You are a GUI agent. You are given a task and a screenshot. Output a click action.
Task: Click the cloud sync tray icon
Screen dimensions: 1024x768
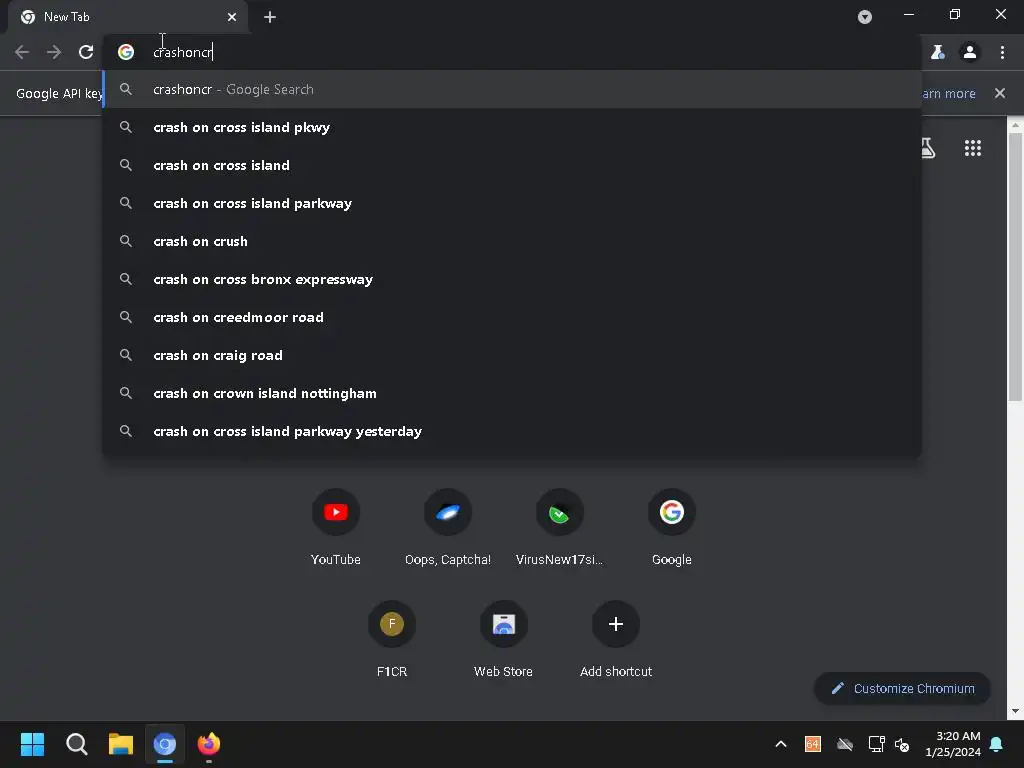(x=844, y=744)
